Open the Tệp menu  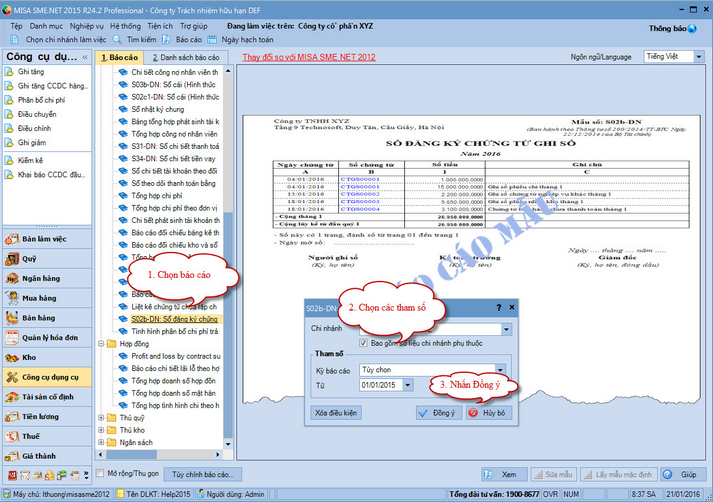point(16,26)
